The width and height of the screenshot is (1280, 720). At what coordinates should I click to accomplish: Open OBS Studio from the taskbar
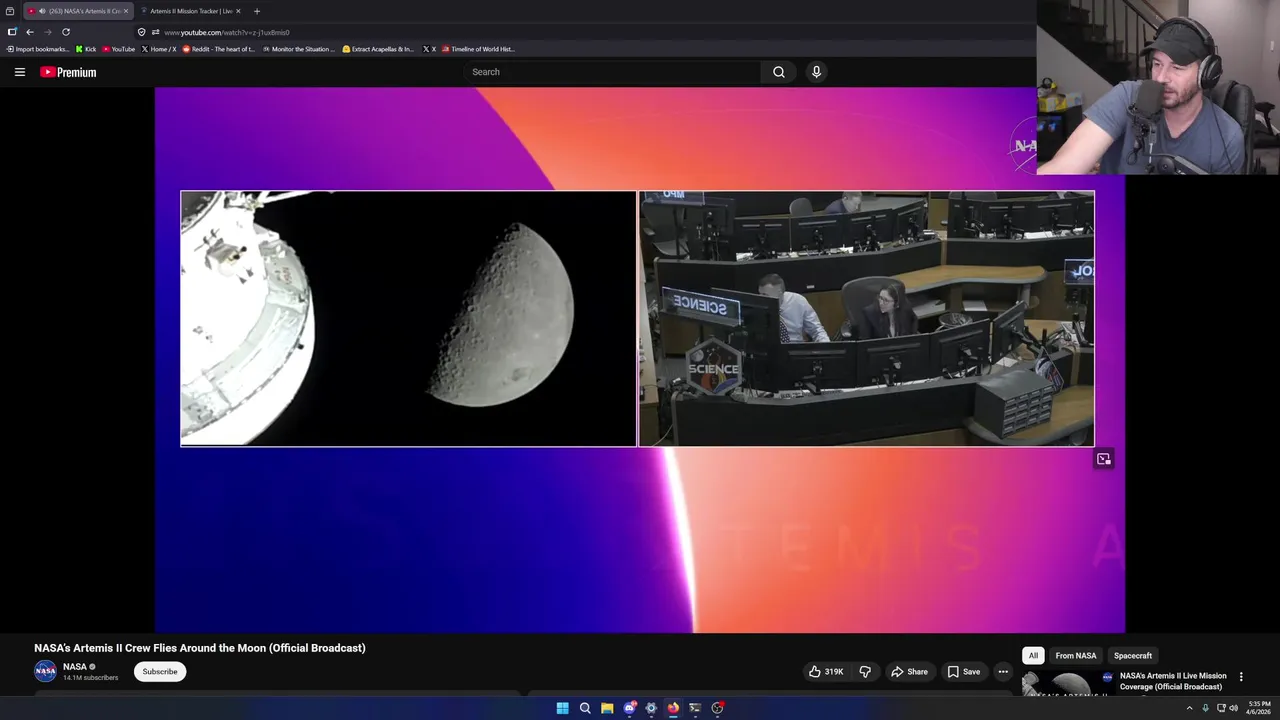click(717, 708)
